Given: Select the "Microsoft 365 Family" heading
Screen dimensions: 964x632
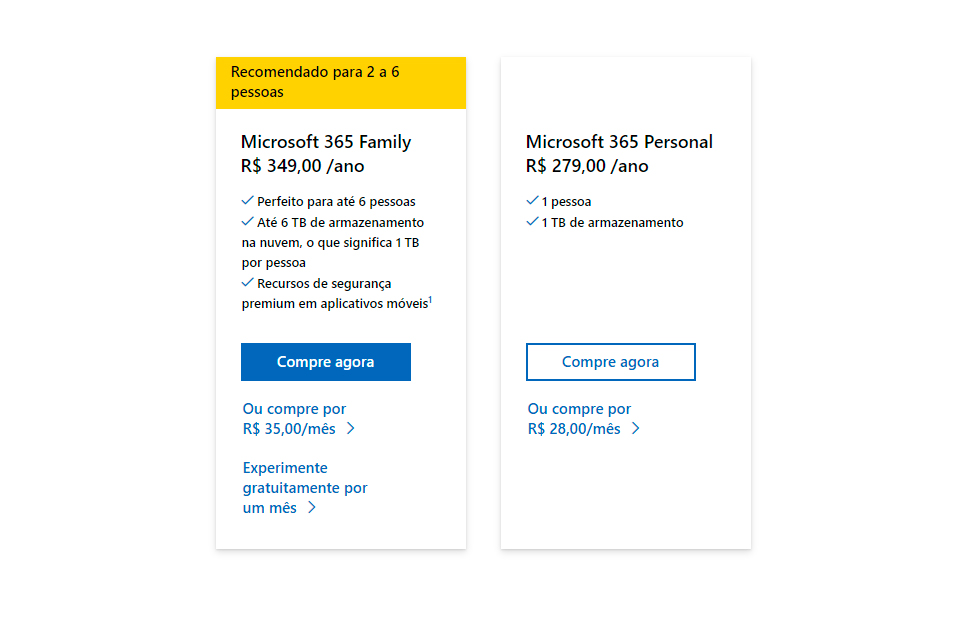Looking at the screenshot, I should pyautogui.click(x=326, y=142).
